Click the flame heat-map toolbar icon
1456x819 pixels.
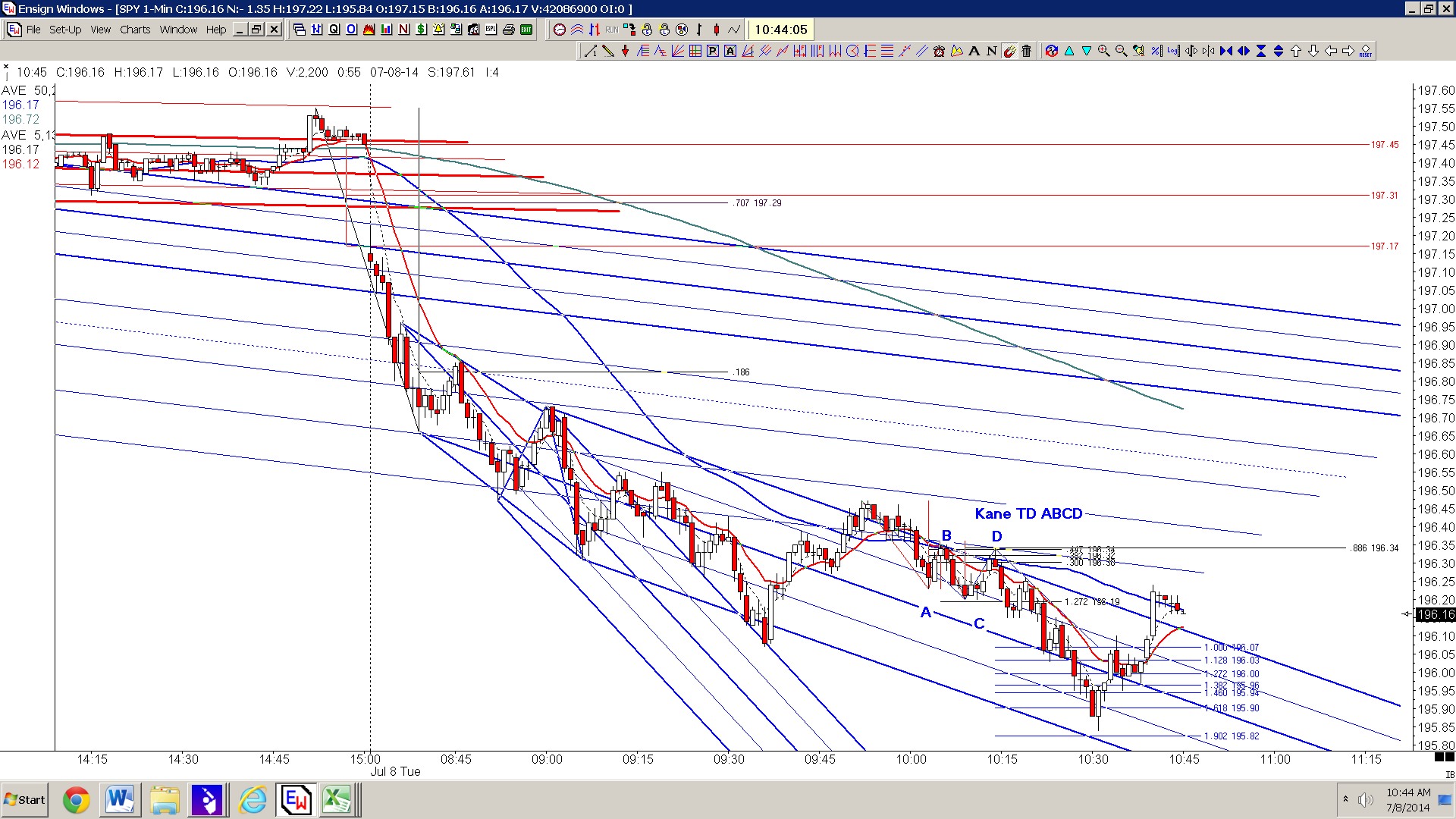pyautogui.click(x=369, y=30)
